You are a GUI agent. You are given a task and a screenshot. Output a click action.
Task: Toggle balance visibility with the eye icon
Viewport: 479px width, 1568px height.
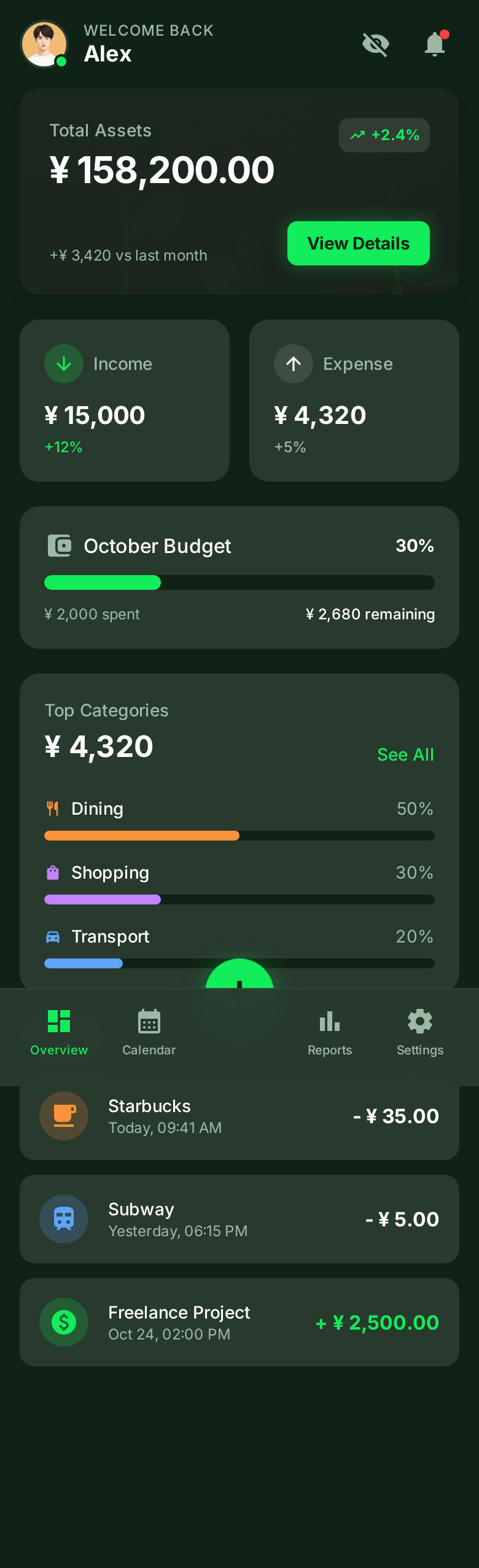pyautogui.click(x=376, y=44)
